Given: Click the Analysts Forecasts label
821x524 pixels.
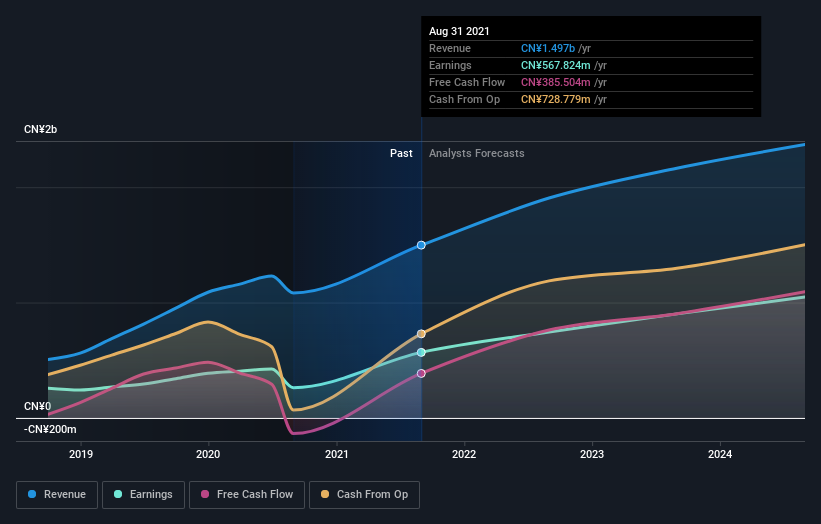Looking at the screenshot, I should [476, 153].
